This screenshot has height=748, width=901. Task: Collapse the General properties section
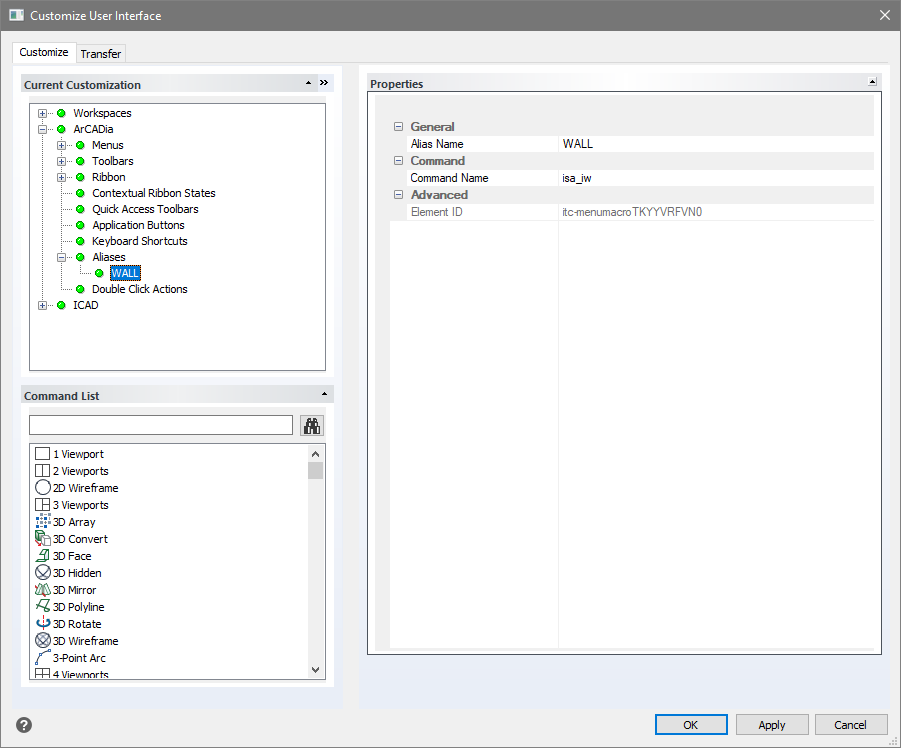click(398, 126)
